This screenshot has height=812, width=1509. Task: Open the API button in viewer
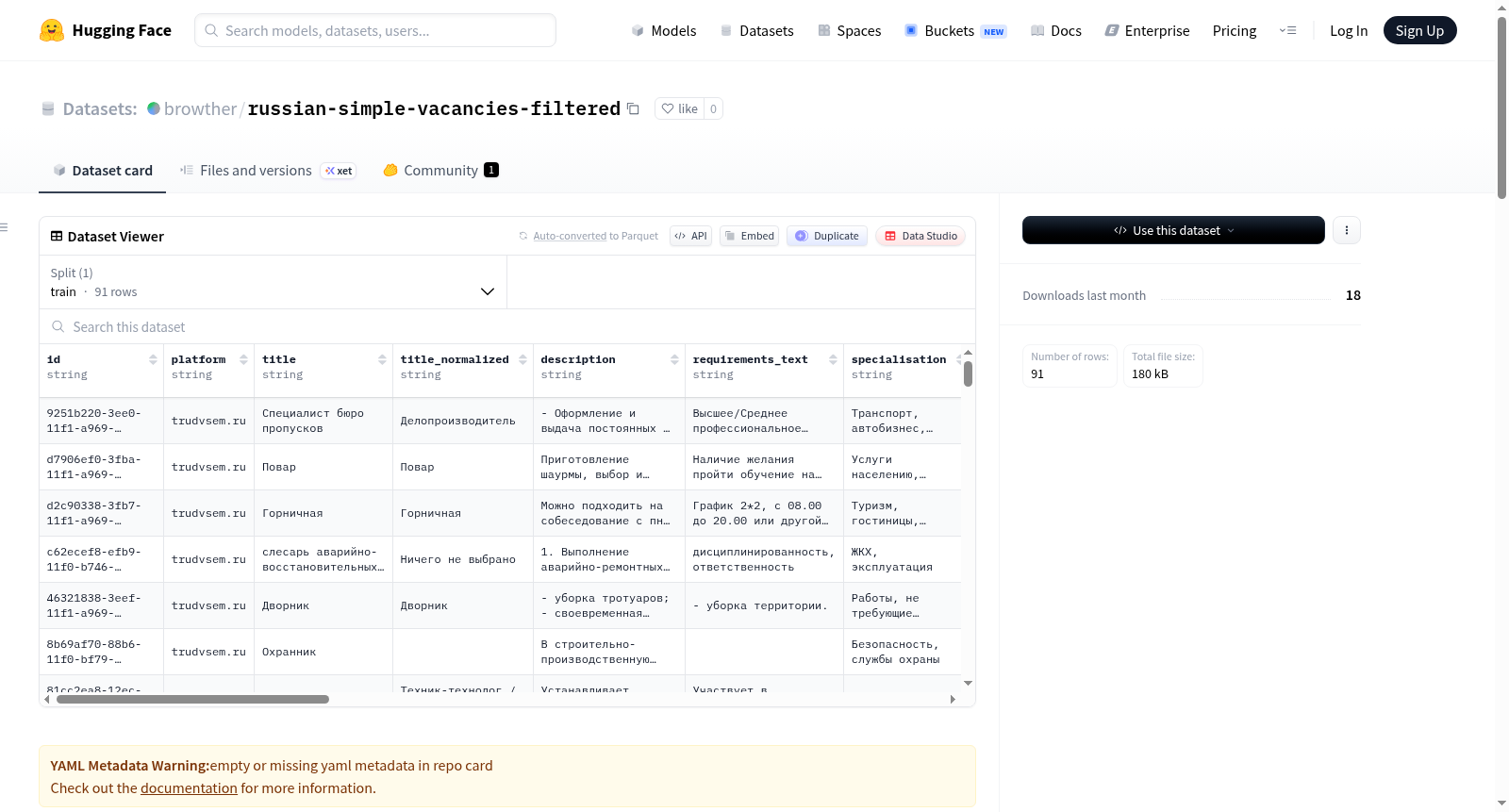tap(690, 236)
